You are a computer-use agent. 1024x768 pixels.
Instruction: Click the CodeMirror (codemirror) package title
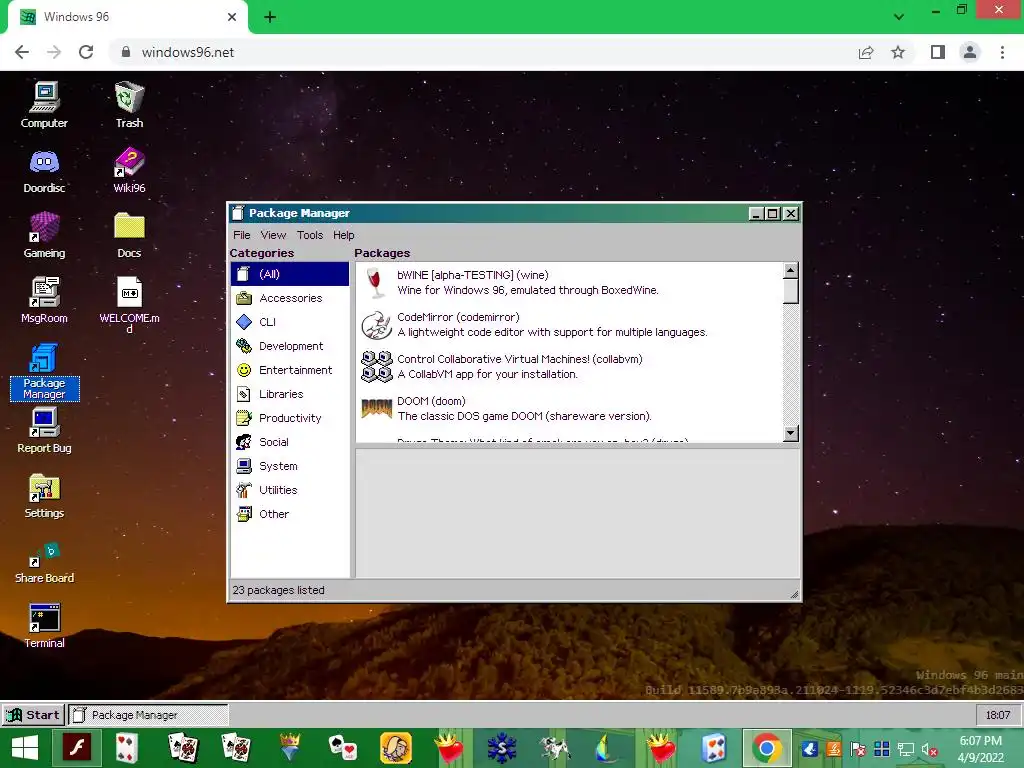[x=458, y=317]
